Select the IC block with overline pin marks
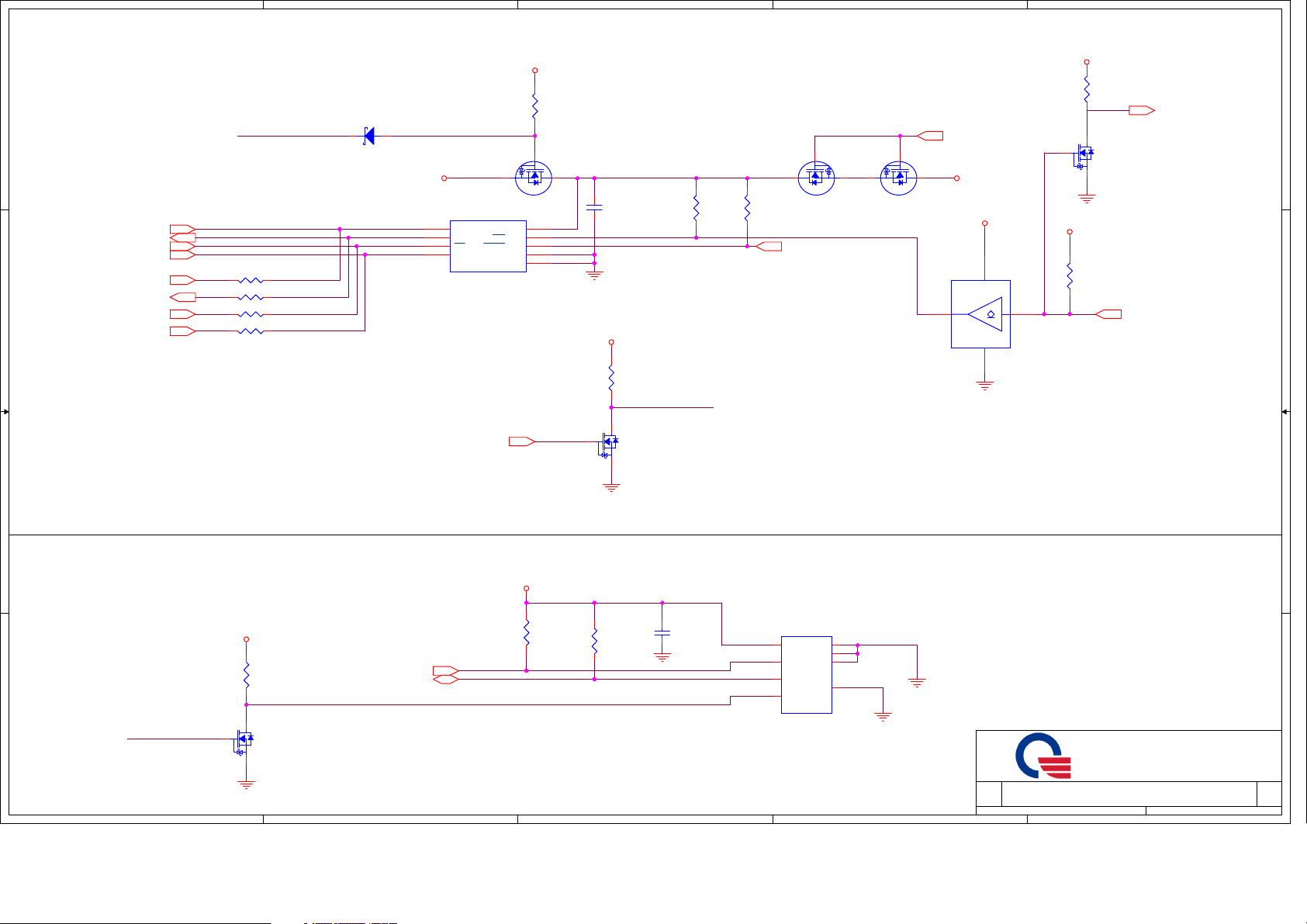Viewport: 1307px width, 924px height. pos(488,246)
